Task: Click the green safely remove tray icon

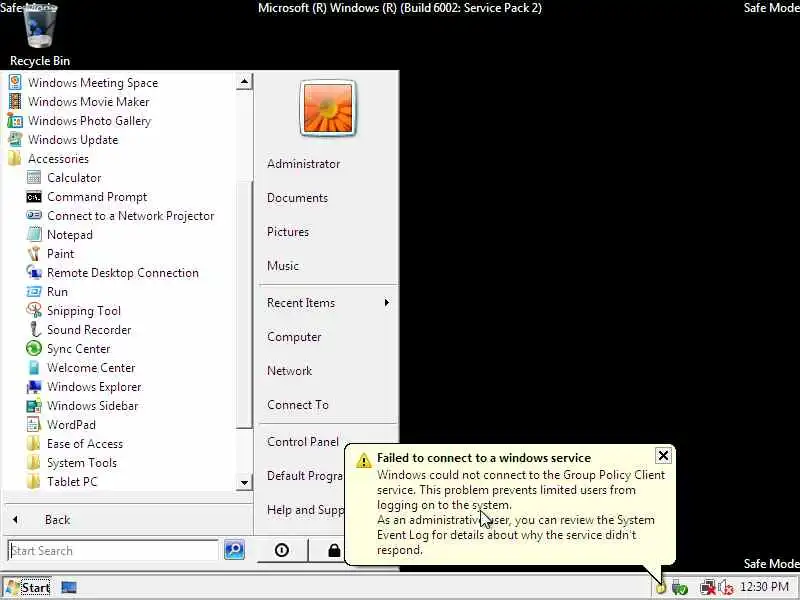Action: 680,588
